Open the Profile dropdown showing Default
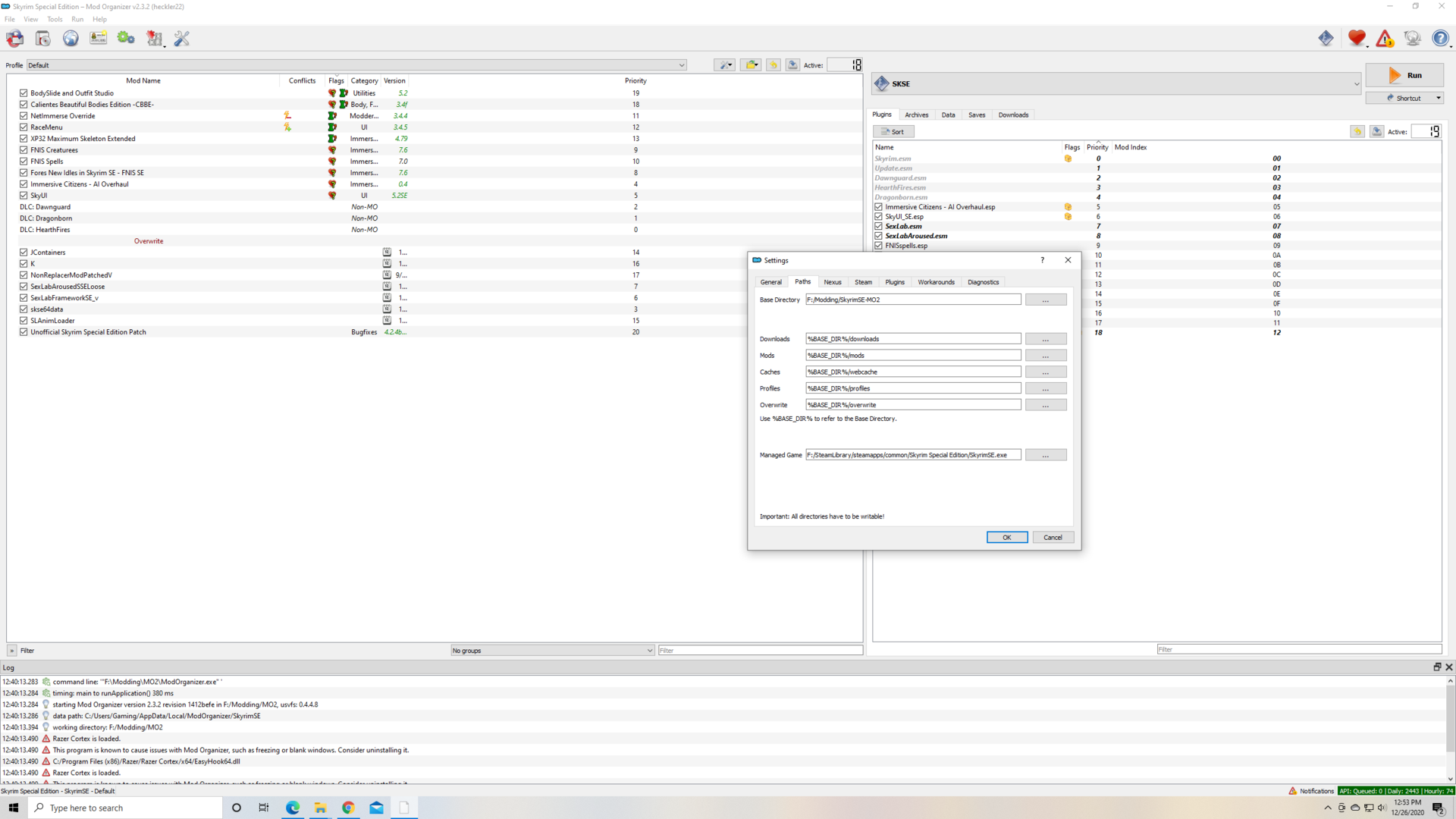Image resolution: width=1456 pixels, height=819 pixels. 356,65
